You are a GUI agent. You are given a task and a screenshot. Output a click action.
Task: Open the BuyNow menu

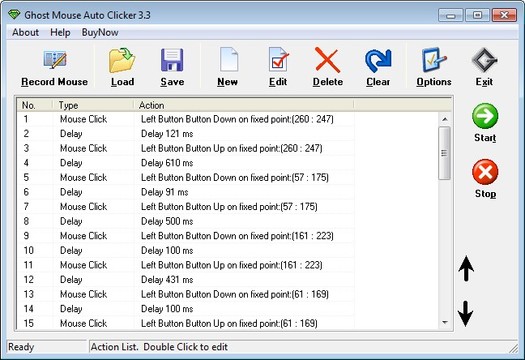coord(100,32)
